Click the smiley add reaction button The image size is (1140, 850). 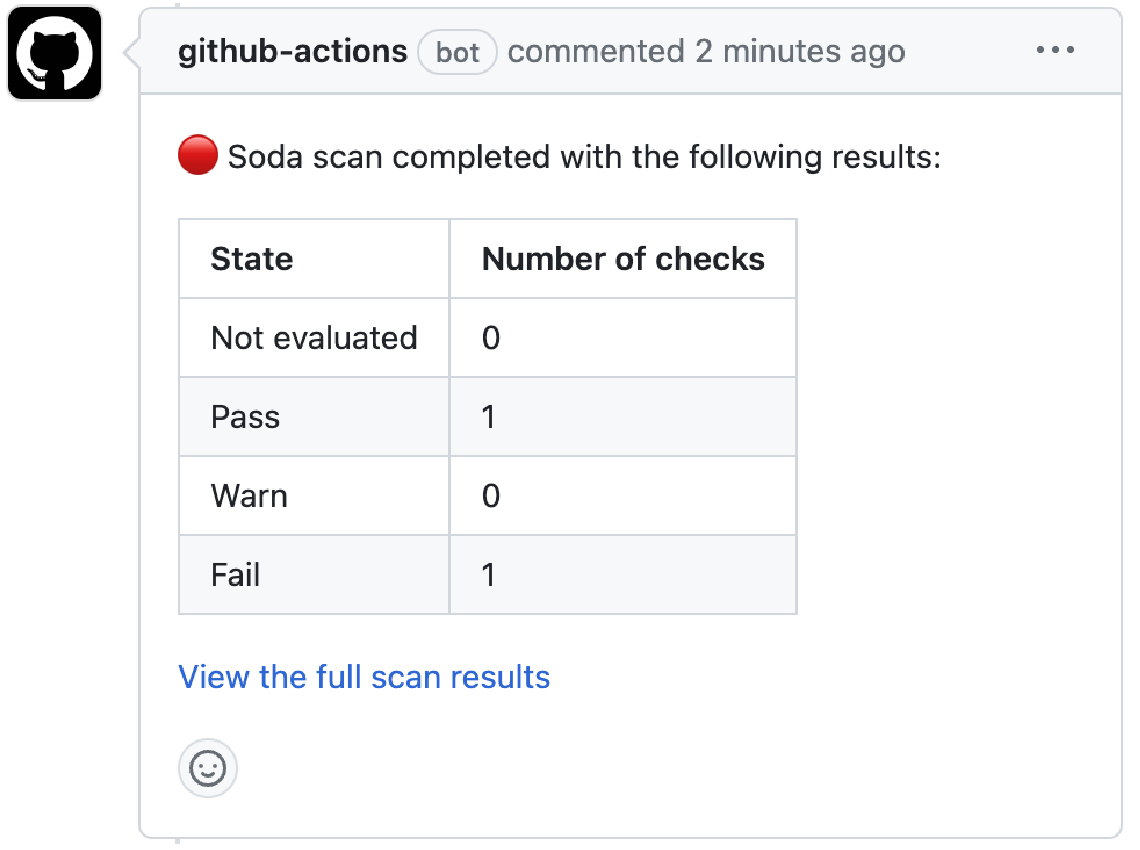(x=208, y=768)
